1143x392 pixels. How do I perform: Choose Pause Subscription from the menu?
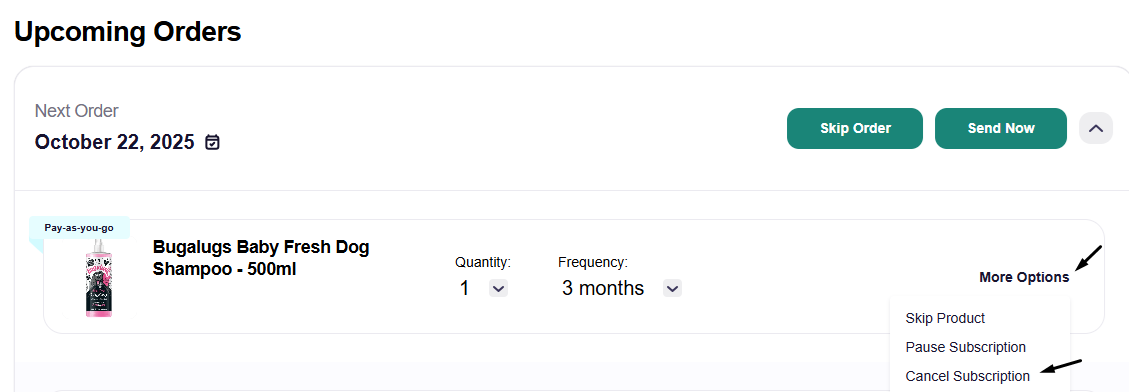click(965, 348)
